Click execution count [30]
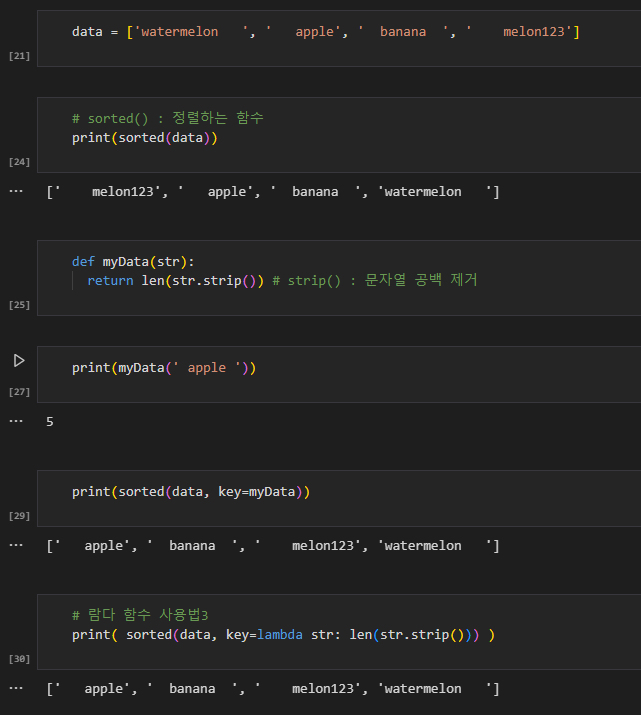Screen dimensions: 641x715 tap(19, 659)
